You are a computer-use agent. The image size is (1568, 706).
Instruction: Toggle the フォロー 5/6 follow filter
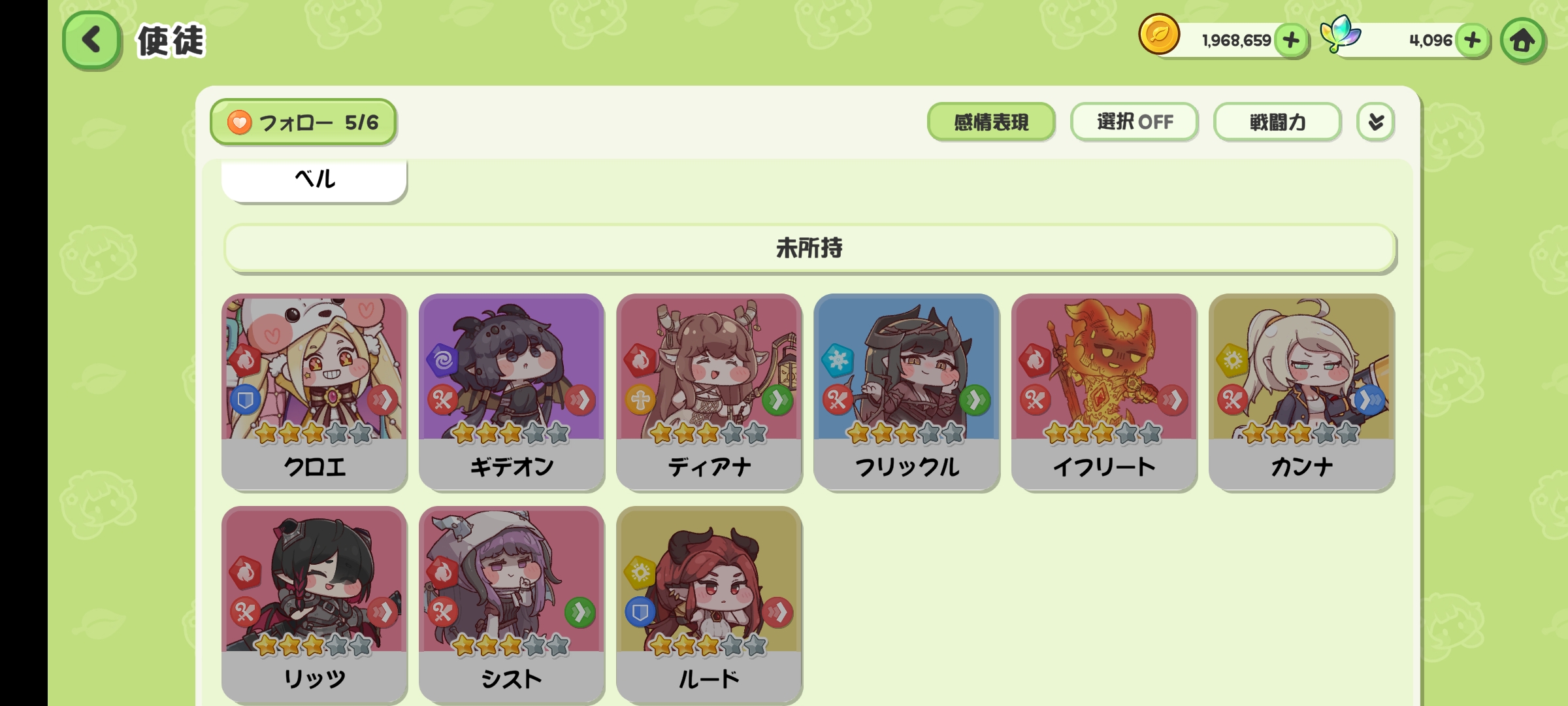click(x=303, y=122)
